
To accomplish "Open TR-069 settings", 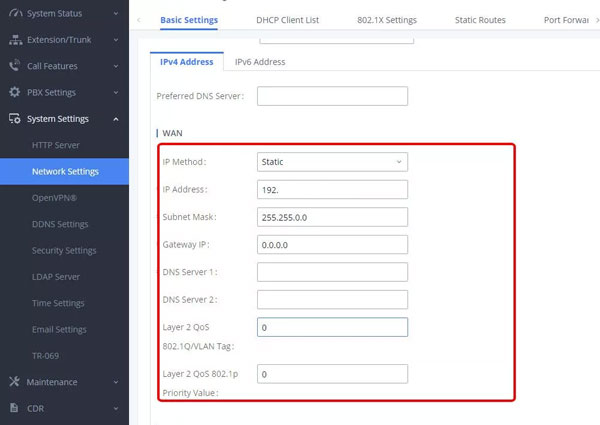I will tap(46, 356).
